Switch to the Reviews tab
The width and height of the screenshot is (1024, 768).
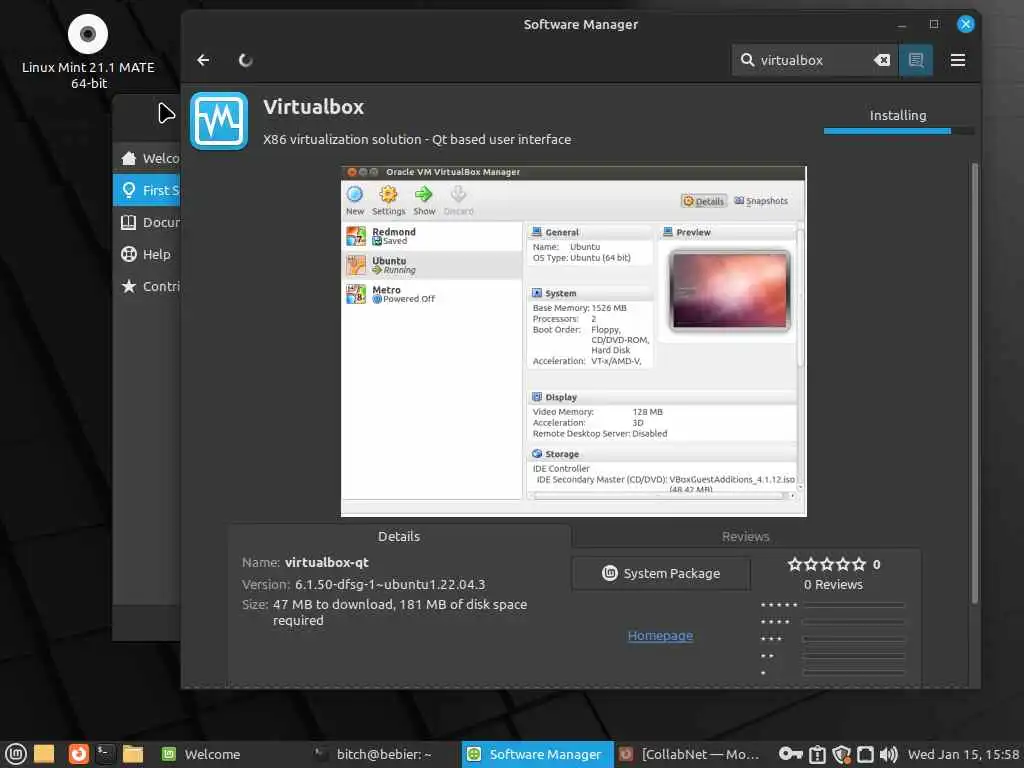[x=745, y=536]
